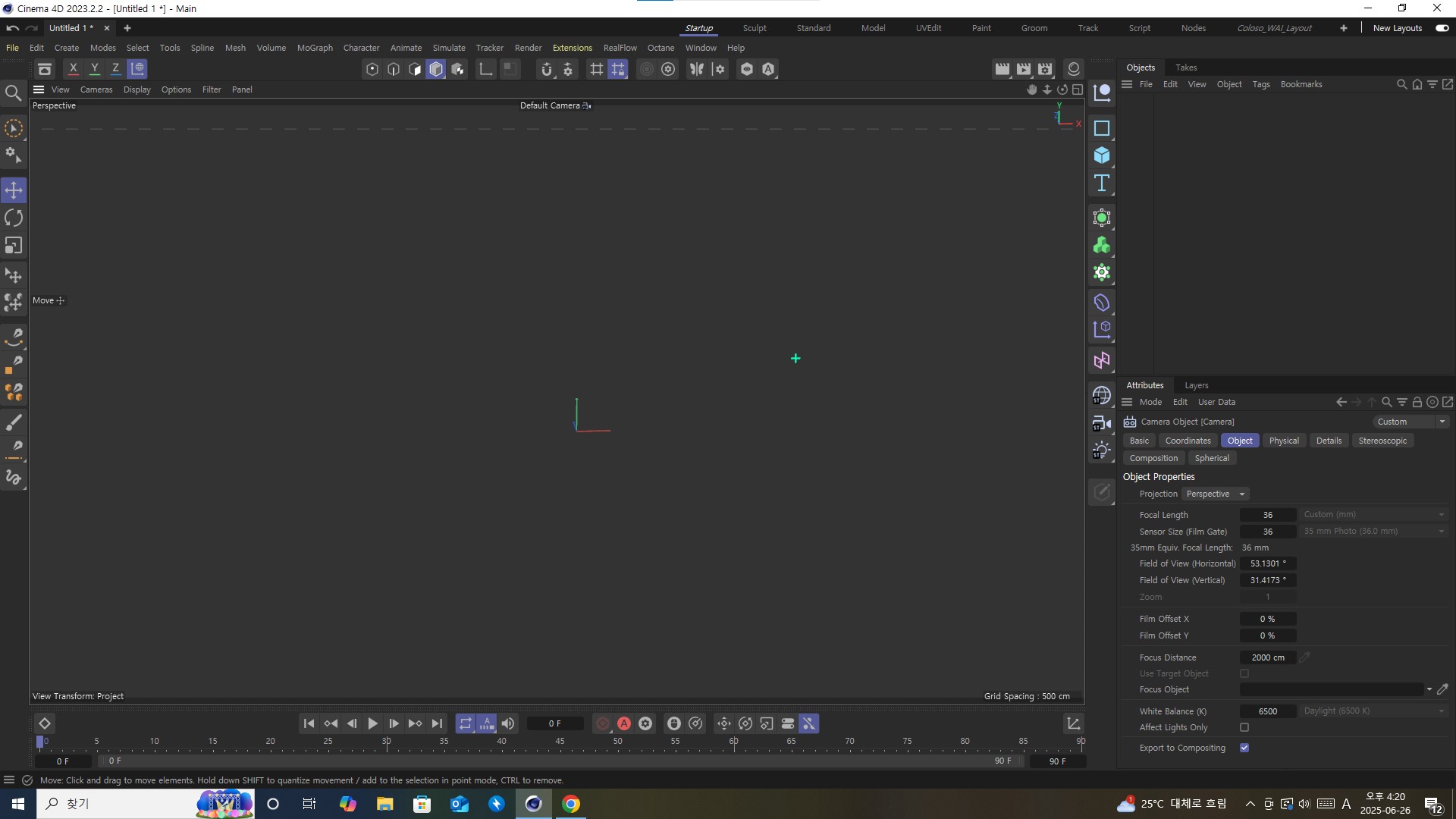
Task: Open the Scene floor/sky palette icon
Action: (1102, 396)
